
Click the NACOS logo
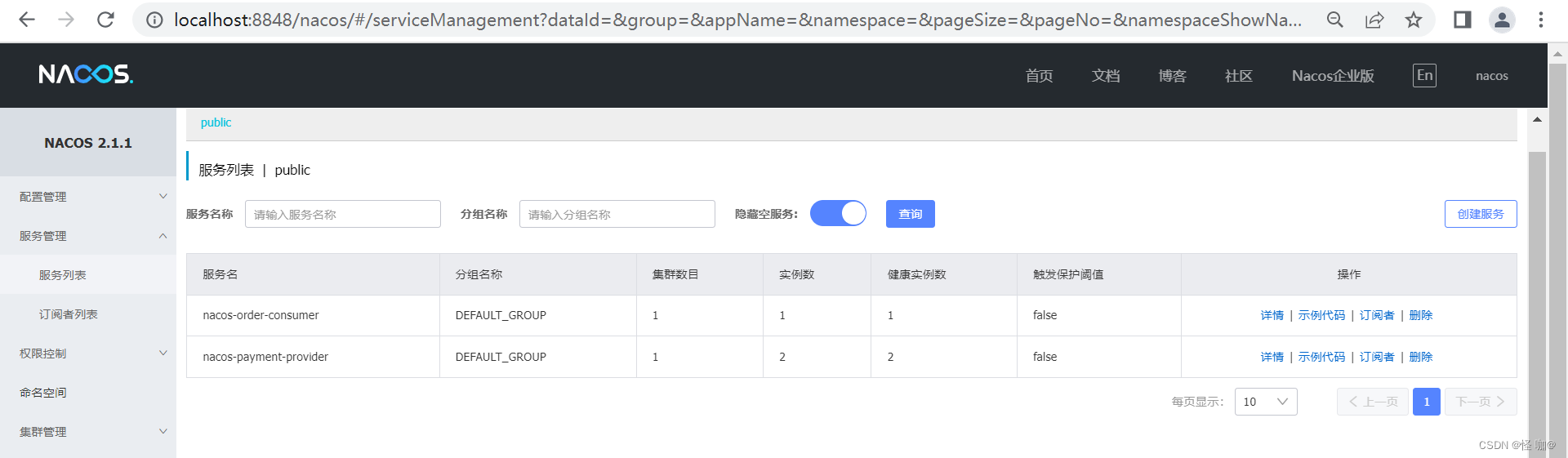tap(86, 74)
